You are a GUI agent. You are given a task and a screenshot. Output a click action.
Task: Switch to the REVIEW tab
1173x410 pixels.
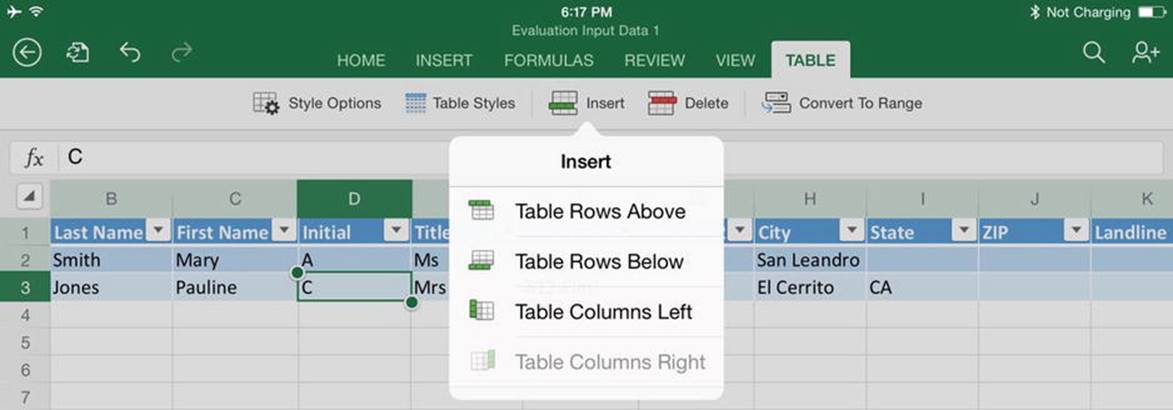[655, 61]
